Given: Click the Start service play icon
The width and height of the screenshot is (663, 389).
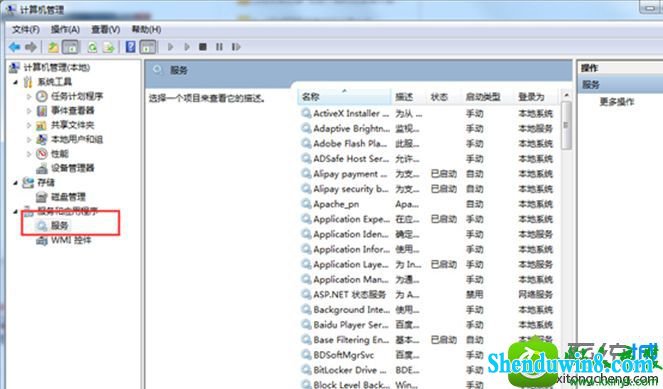Looking at the screenshot, I should (x=170, y=47).
